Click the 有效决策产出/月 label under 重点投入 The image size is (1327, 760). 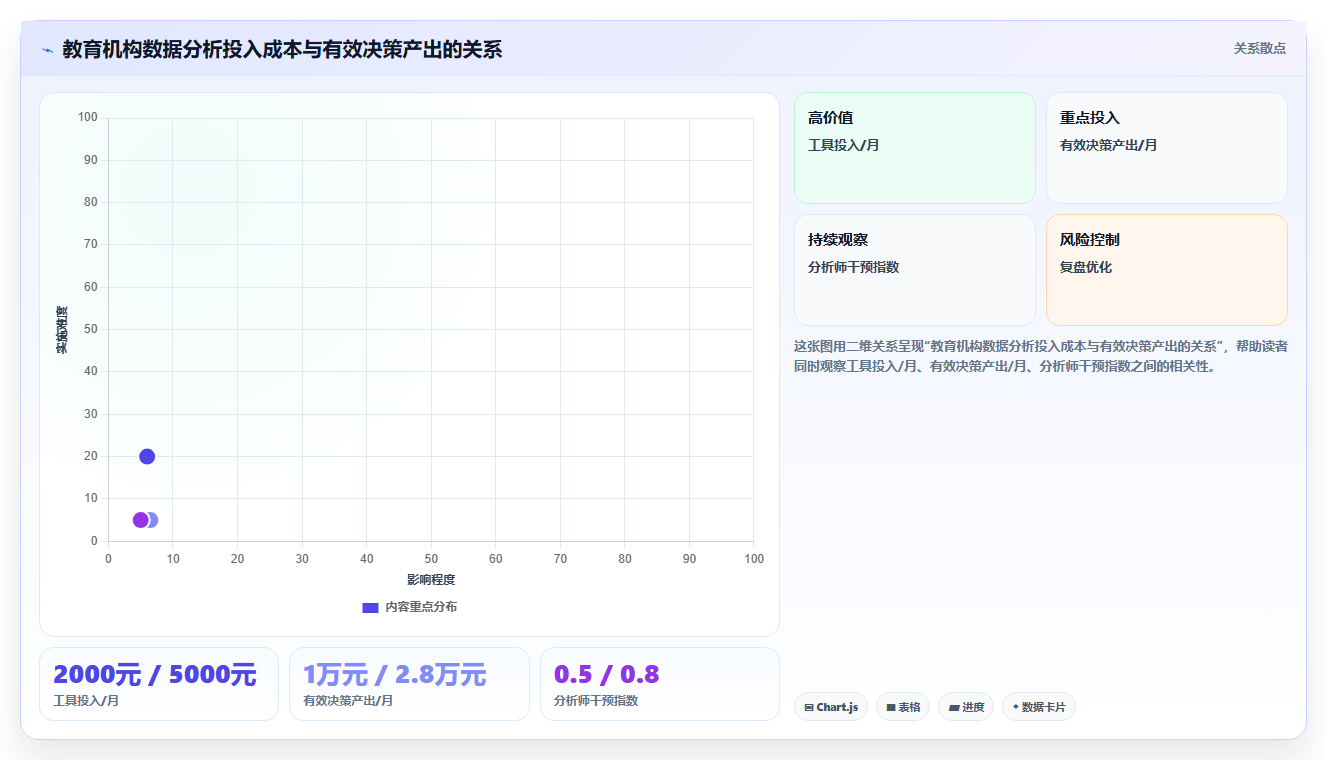coord(1108,145)
